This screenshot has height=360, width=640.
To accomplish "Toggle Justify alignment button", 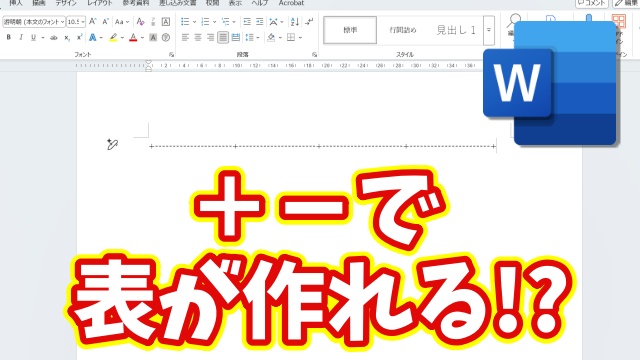I will click(x=223, y=38).
